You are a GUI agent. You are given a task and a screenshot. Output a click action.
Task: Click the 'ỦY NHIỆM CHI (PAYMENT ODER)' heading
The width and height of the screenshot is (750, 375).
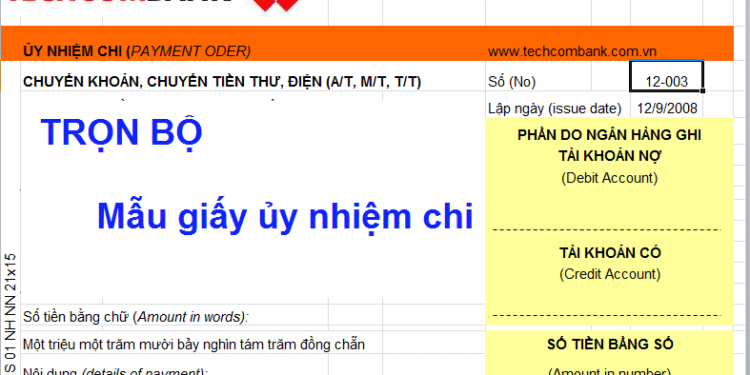coord(137,51)
